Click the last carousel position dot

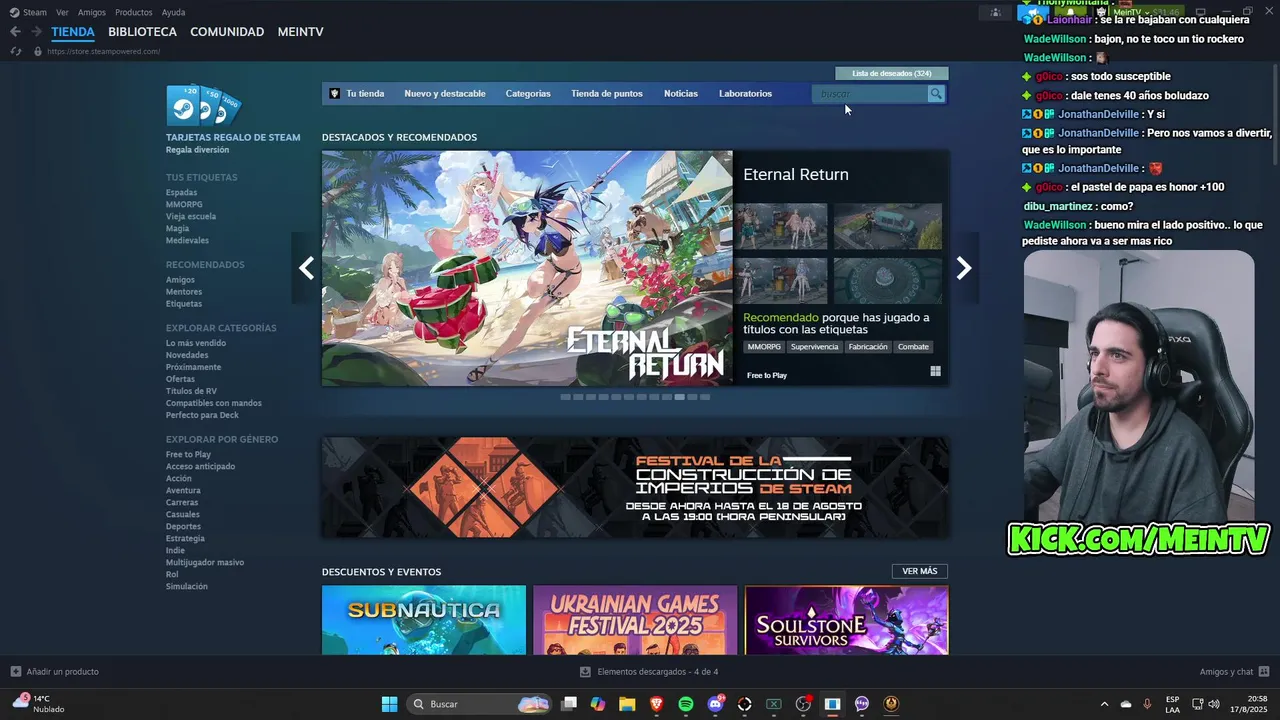tap(705, 397)
